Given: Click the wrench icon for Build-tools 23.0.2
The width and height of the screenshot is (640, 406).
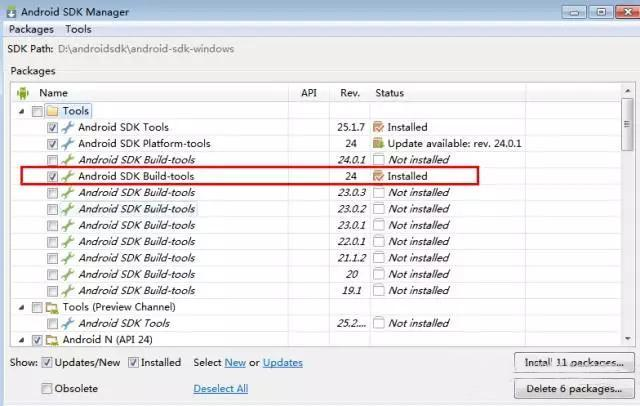Looking at the screenshot, I should 68,209.
